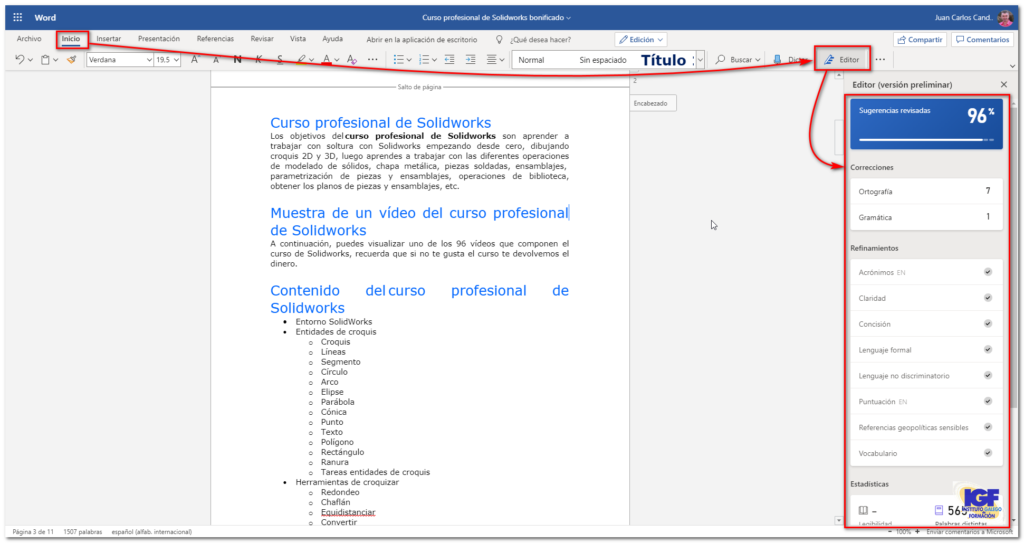The image size is (1024, 543).
Task: Zoom out with status bar minus
Action: [889, 533]
